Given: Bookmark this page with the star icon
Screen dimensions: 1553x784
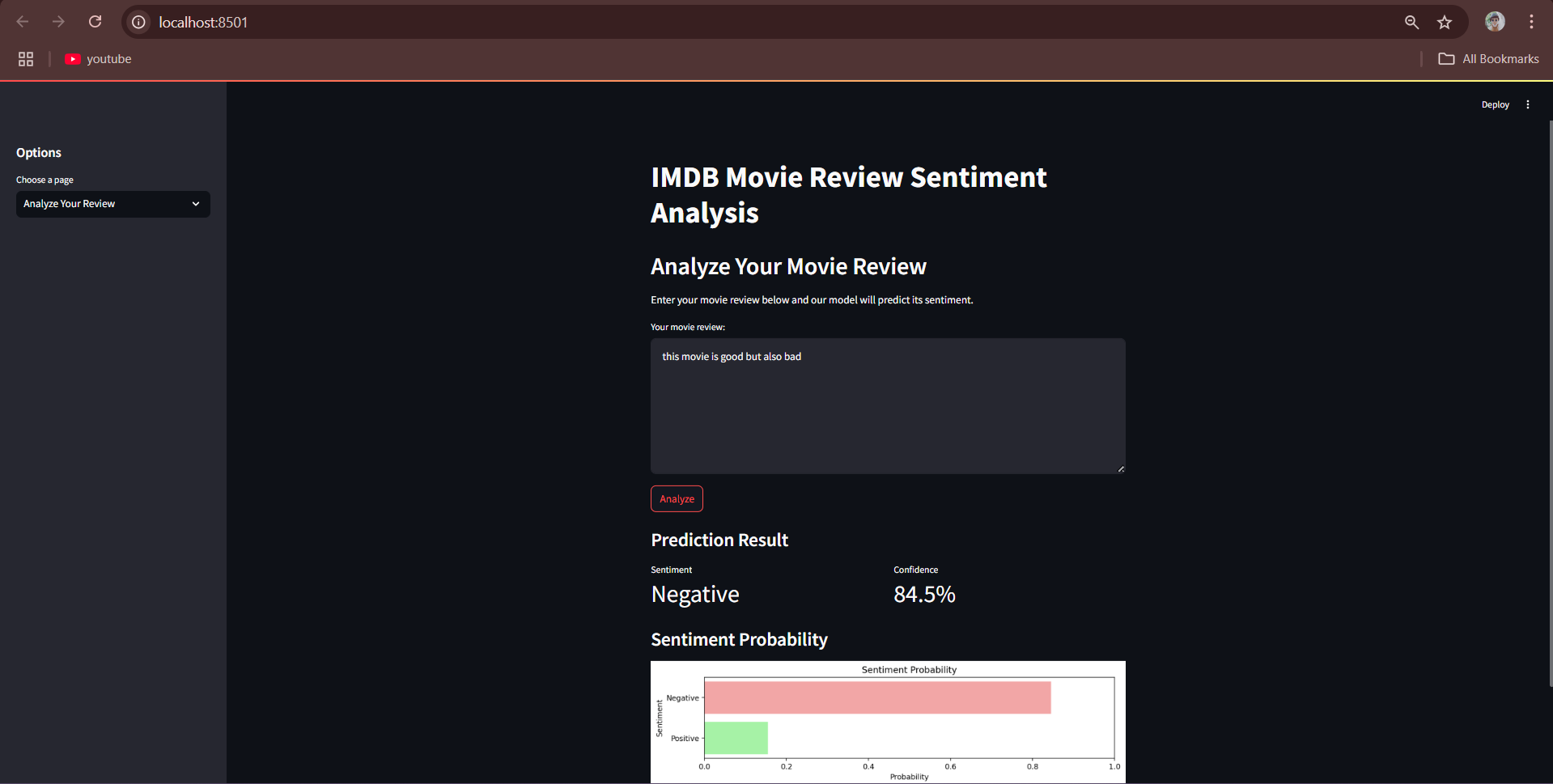Looking at the screenshot, I should click(1445, 22).
